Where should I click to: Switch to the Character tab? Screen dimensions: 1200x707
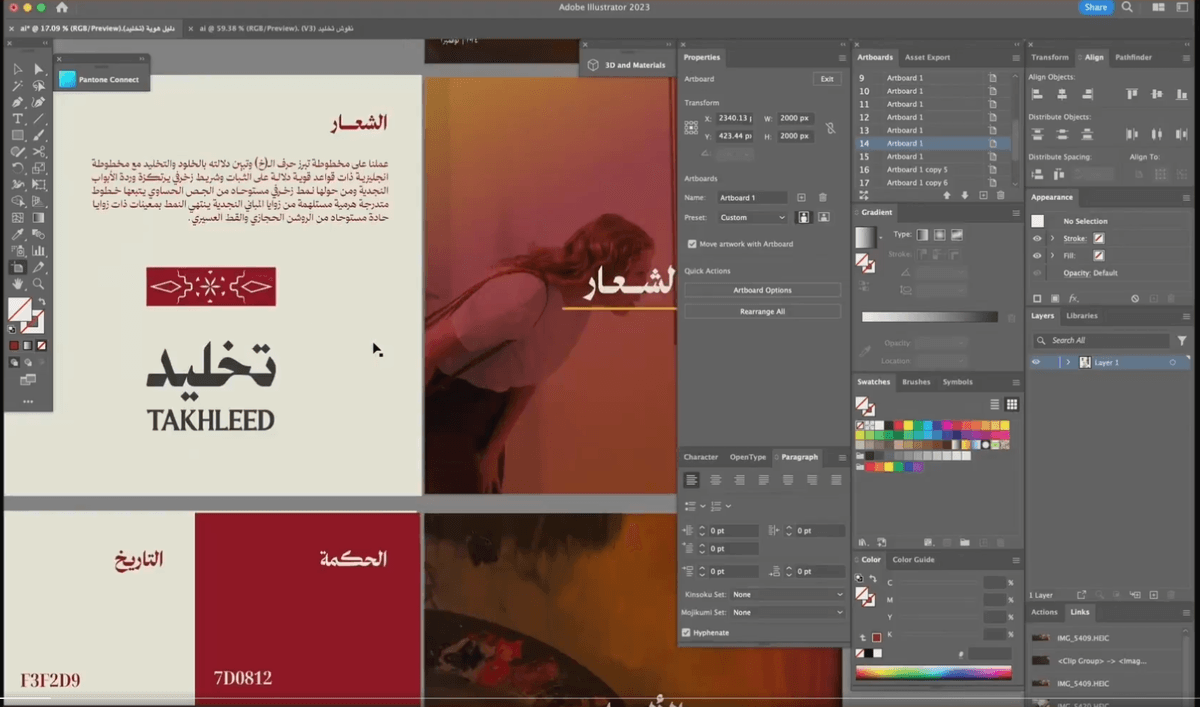(x=700, y=457)
